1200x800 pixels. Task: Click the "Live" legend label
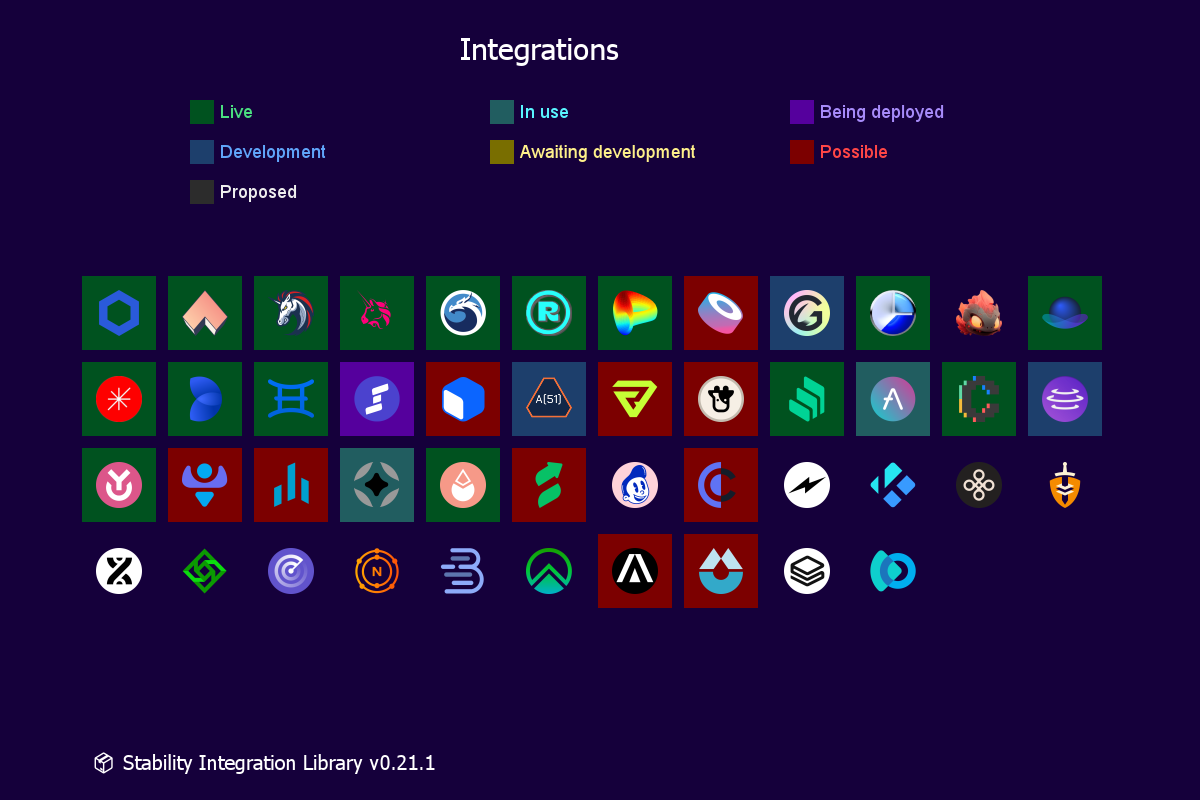click(236, 112)
